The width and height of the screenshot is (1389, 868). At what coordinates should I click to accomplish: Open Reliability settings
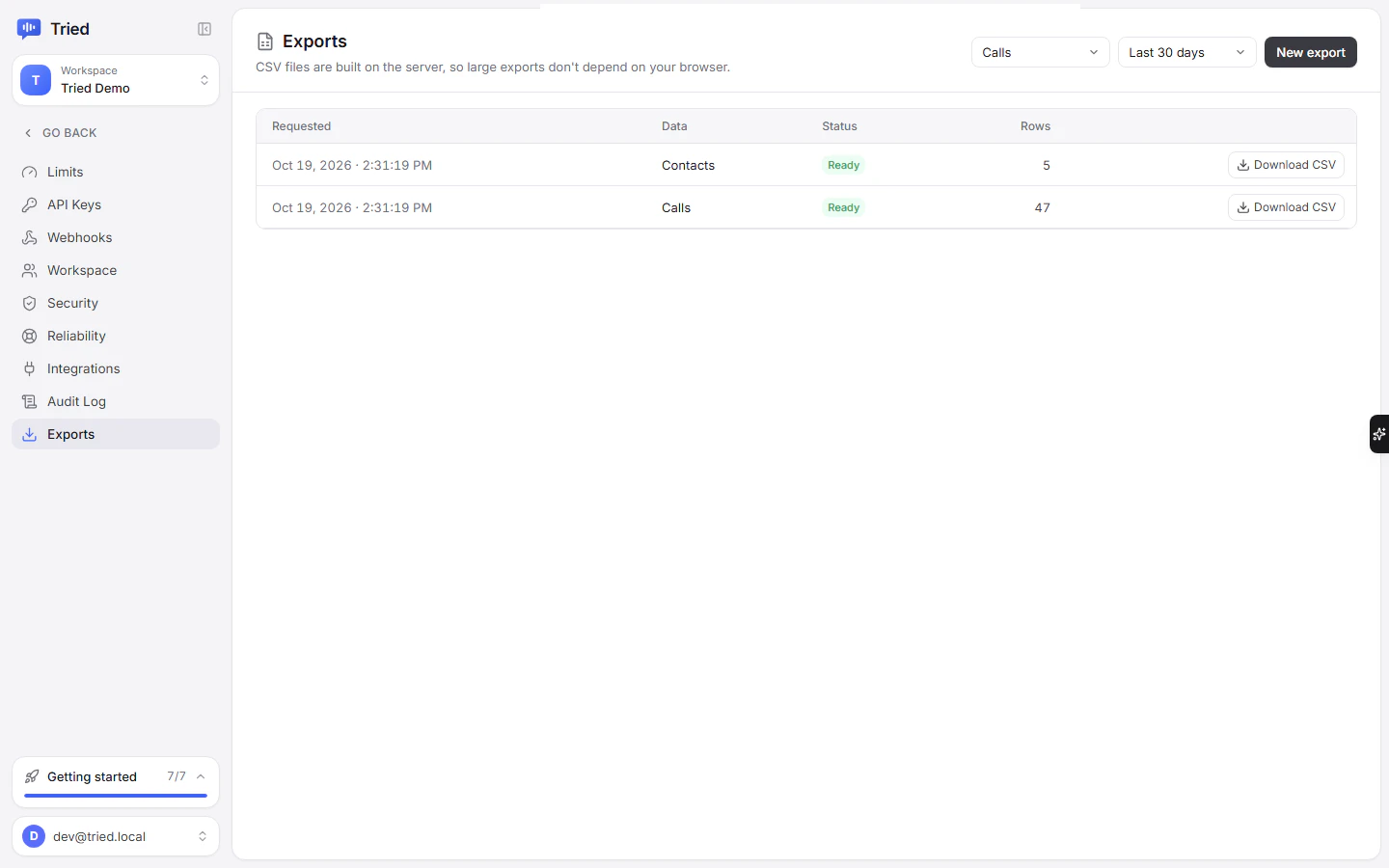(116, 336)
